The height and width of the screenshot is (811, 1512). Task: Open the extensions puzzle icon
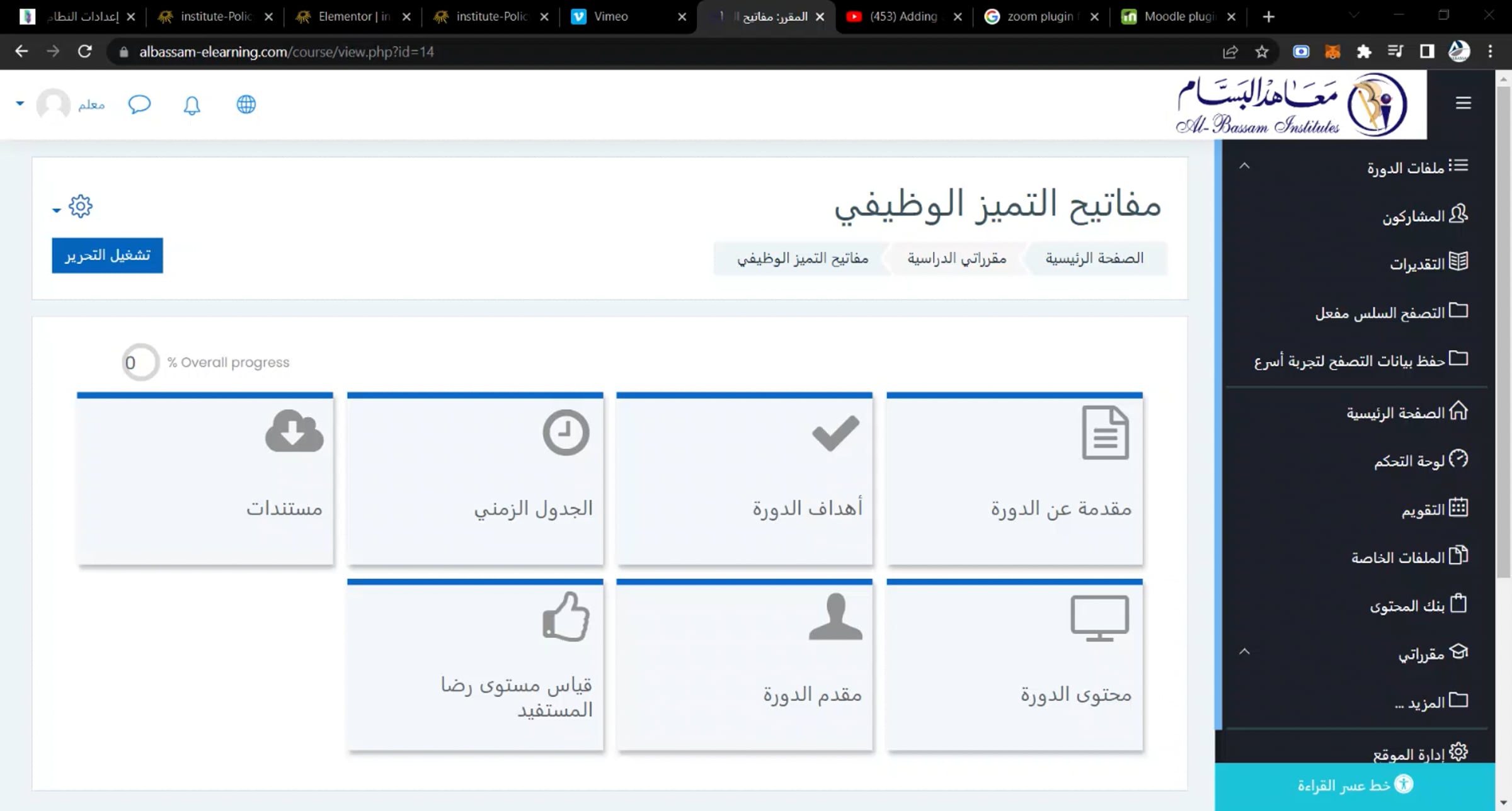tap(1364, 52)
